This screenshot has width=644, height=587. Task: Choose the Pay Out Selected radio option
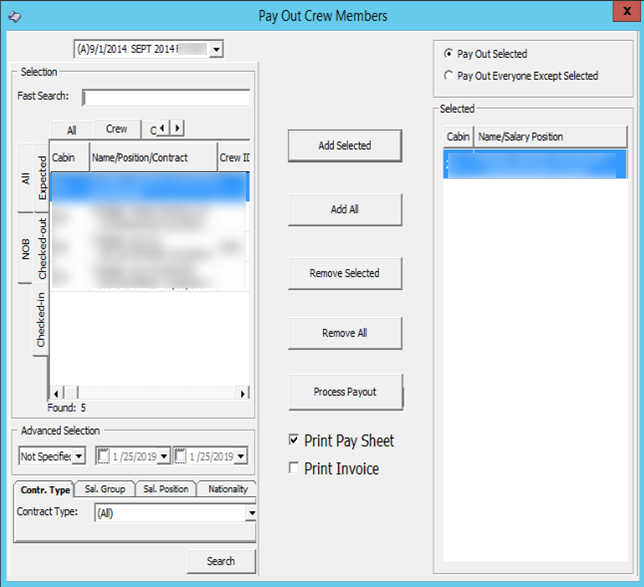click(448, 54)
